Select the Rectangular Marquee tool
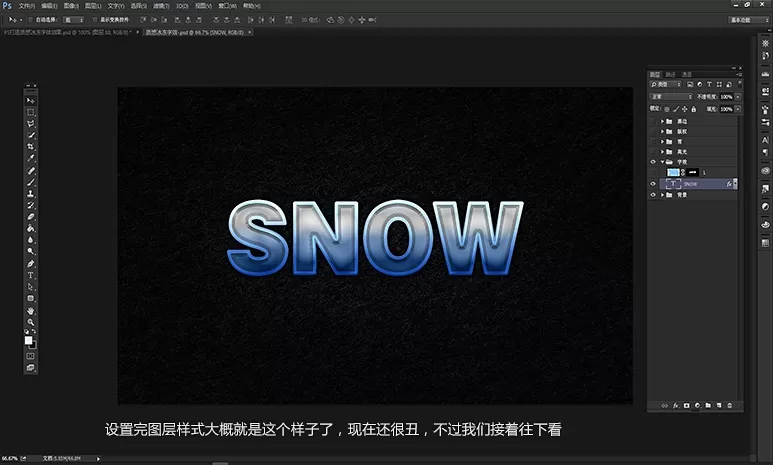The width and height of the screenshot is (773, 465). (x=31, y=112)
